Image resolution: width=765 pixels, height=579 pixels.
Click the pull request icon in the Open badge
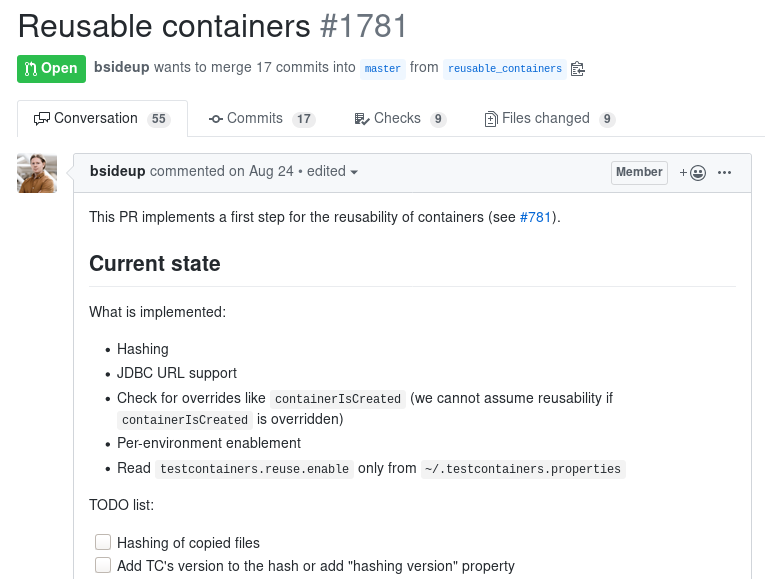click(31, 69)
